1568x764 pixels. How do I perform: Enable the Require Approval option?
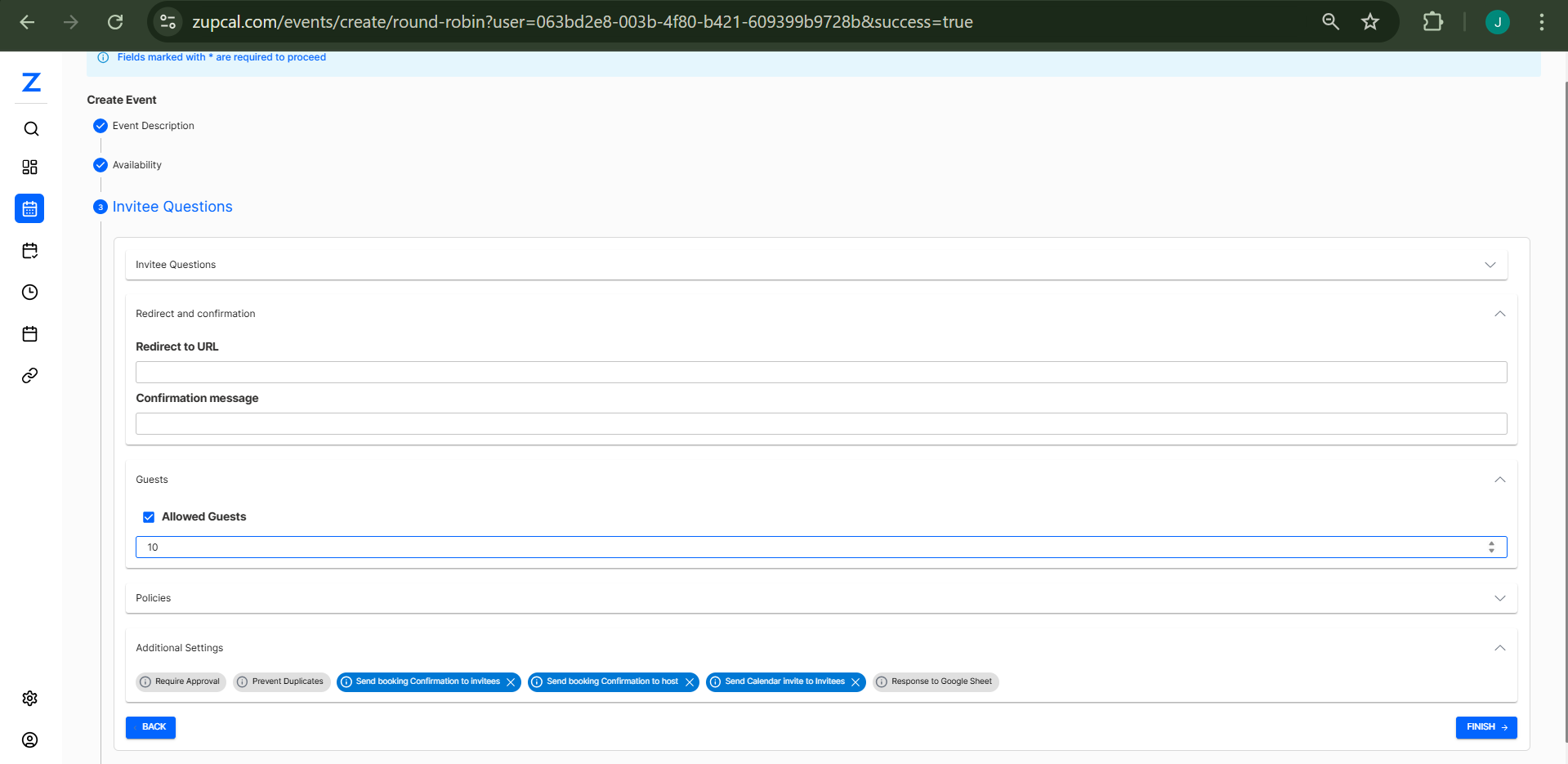coord(181,681)
